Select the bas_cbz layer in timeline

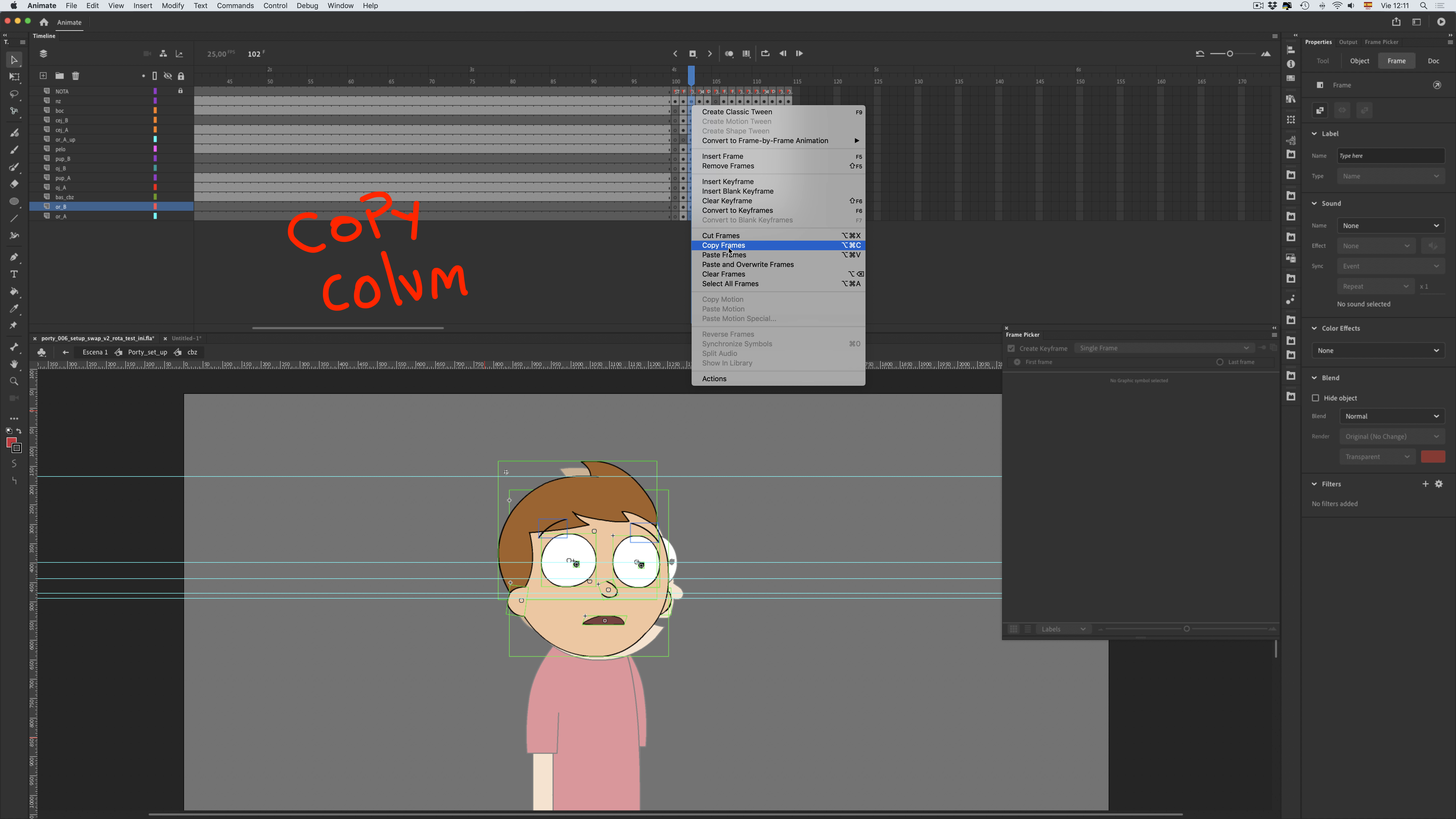65,197
